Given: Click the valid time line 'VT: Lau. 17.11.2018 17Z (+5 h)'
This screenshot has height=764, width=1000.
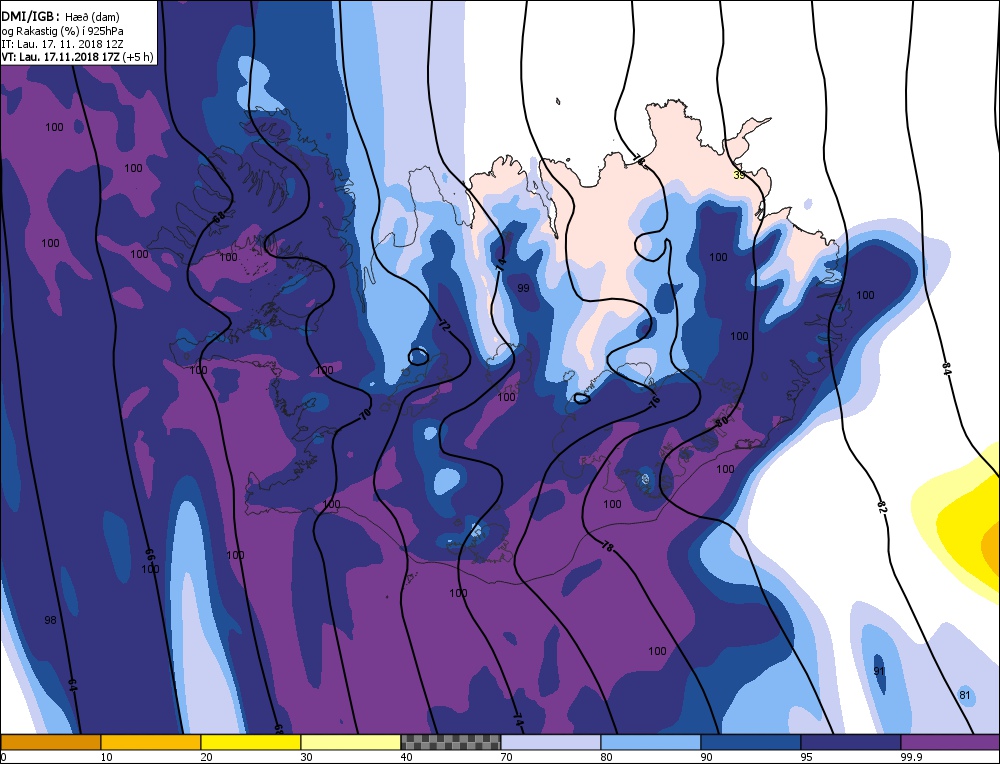Looking at the screenshot, I should click(77, 57).
